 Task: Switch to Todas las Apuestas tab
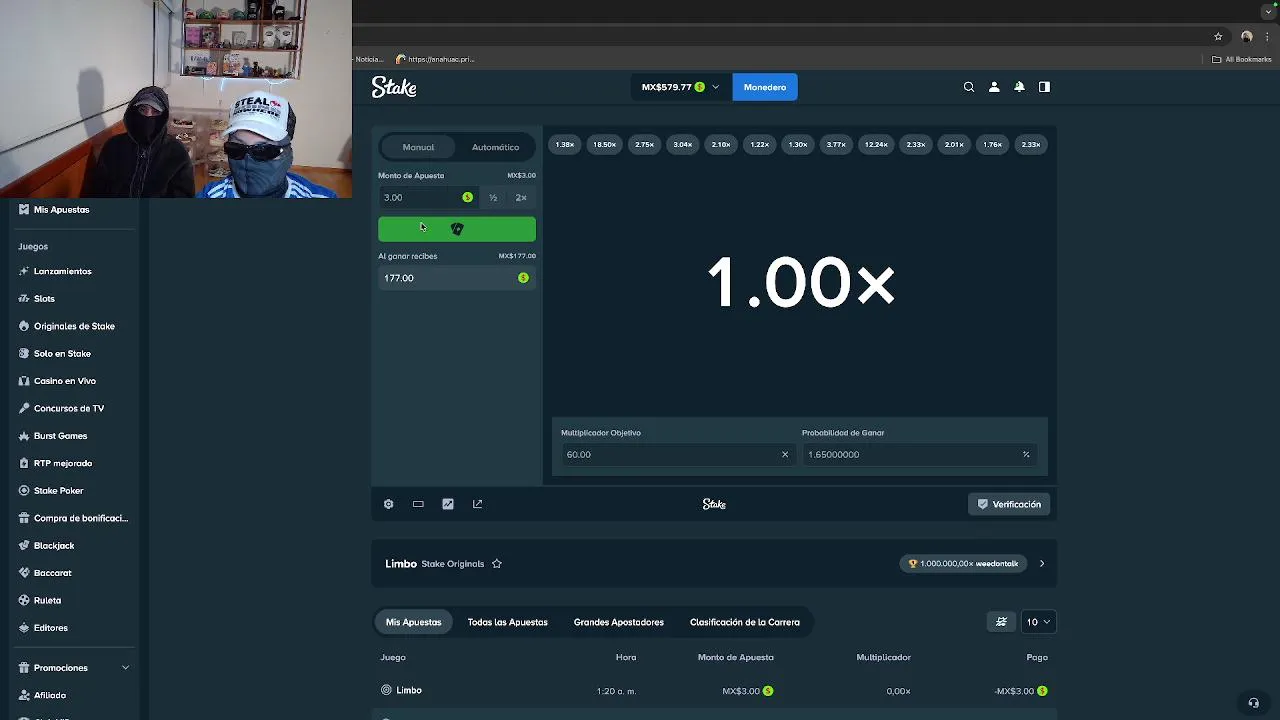(507, 622)
